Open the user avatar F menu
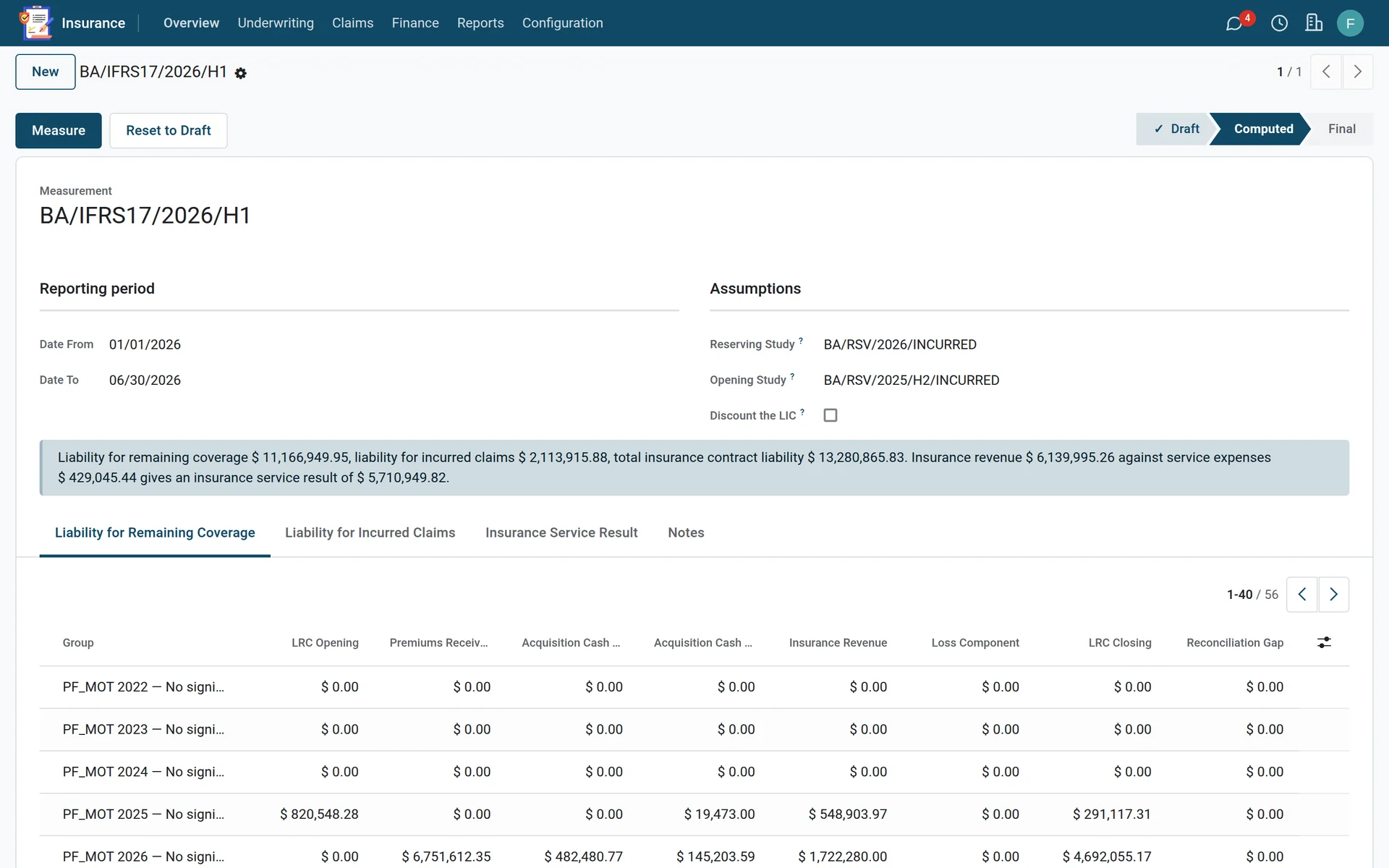The image size is (1389, 868). [1350, 23]
